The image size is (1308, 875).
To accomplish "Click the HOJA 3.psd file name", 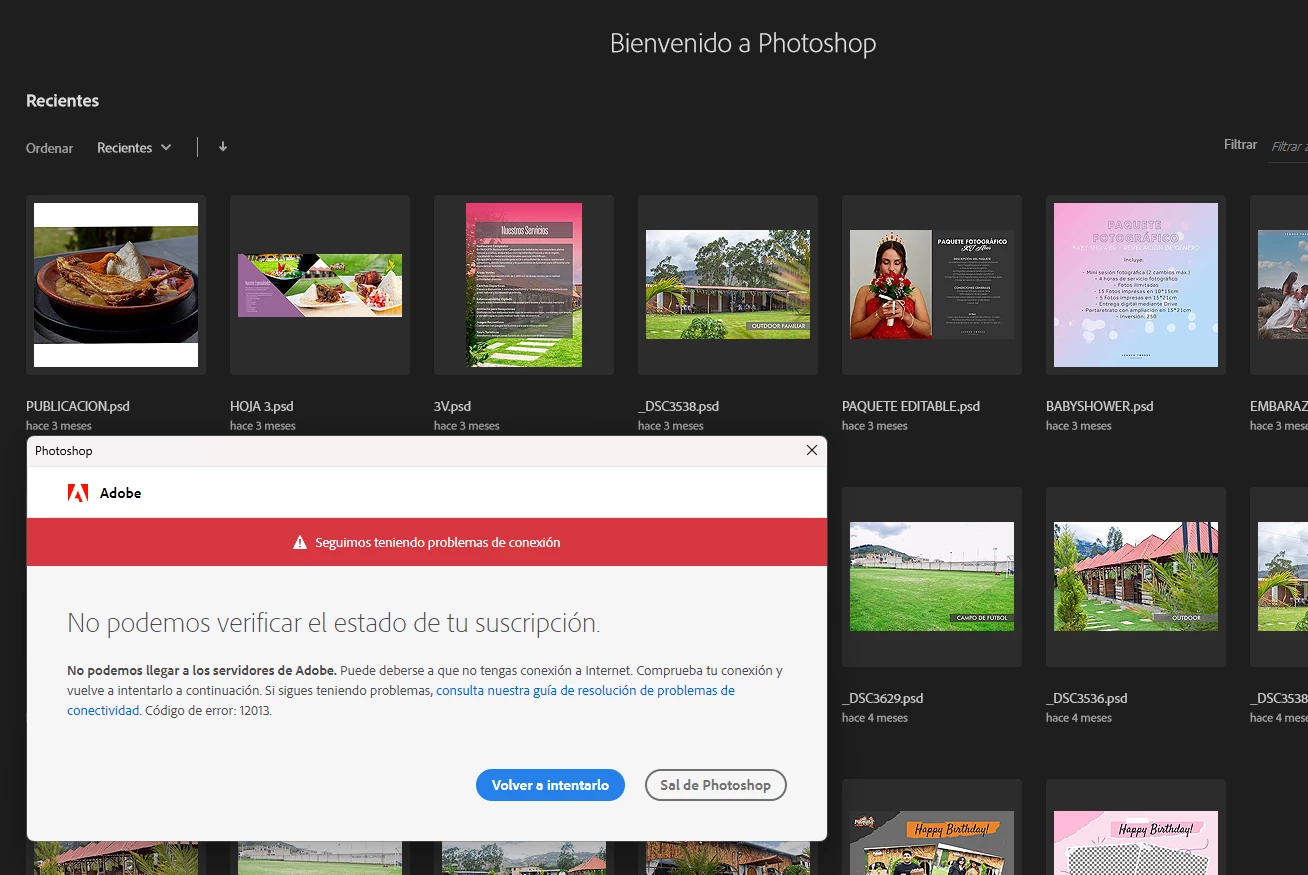I will pyautogui.click(x=262, y=407).
